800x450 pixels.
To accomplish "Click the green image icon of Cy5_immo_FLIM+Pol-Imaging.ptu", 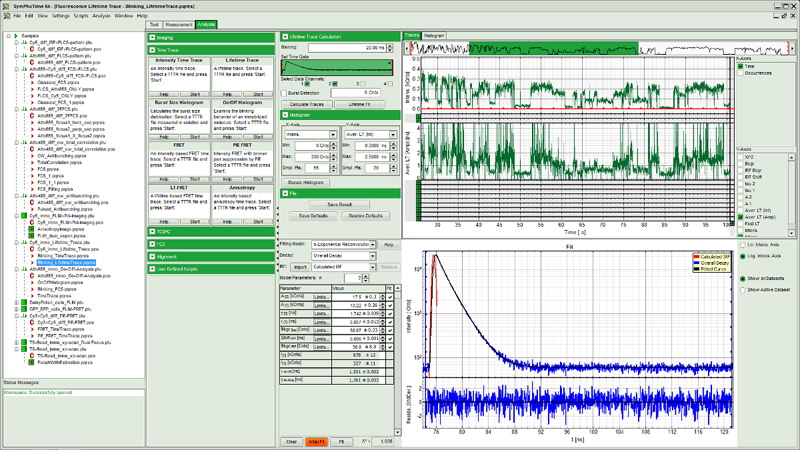I will (24, 216).
